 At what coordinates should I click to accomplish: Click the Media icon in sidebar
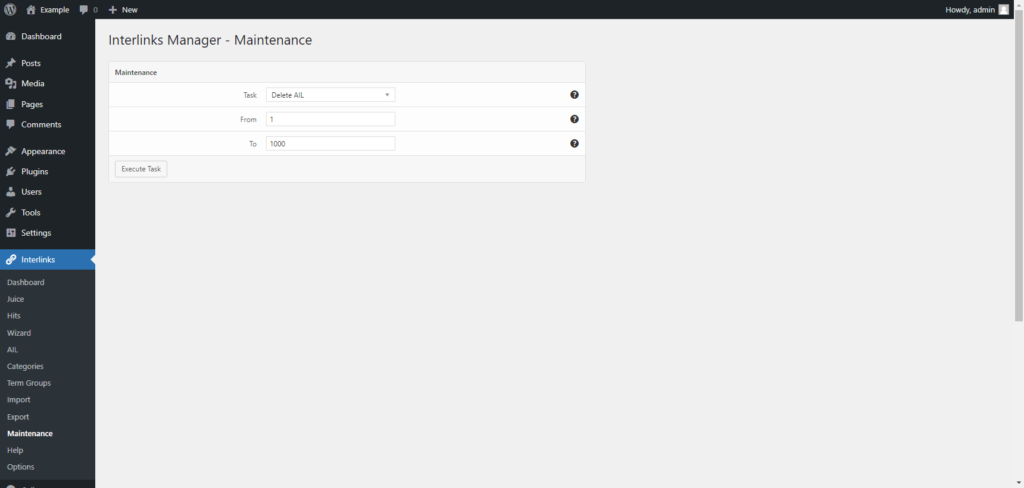tap(10, 84)
